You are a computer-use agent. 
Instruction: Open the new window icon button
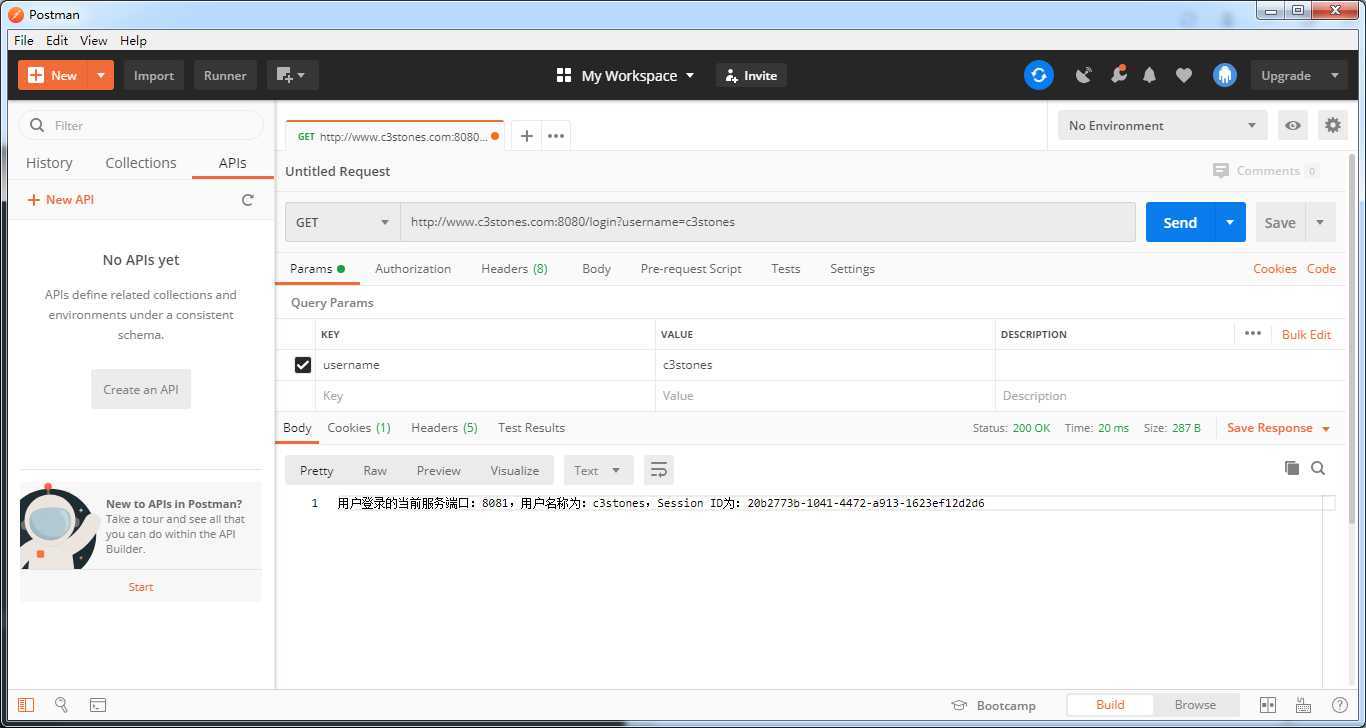(x=292, y=75)
